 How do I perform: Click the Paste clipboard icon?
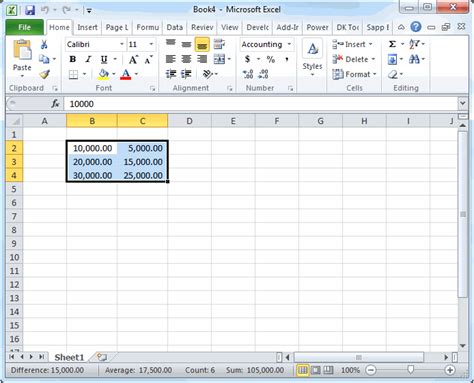tap(22, 51)
